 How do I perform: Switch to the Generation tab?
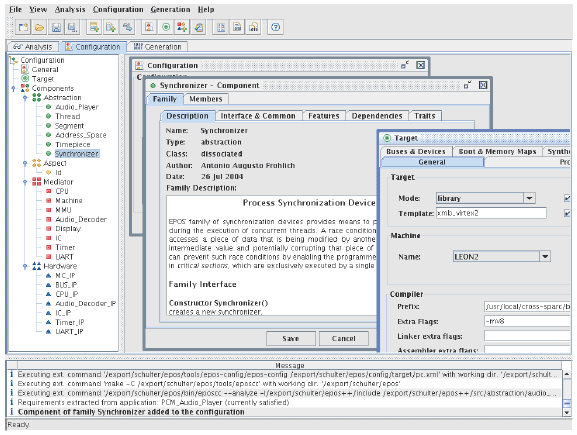click(157, 47)
